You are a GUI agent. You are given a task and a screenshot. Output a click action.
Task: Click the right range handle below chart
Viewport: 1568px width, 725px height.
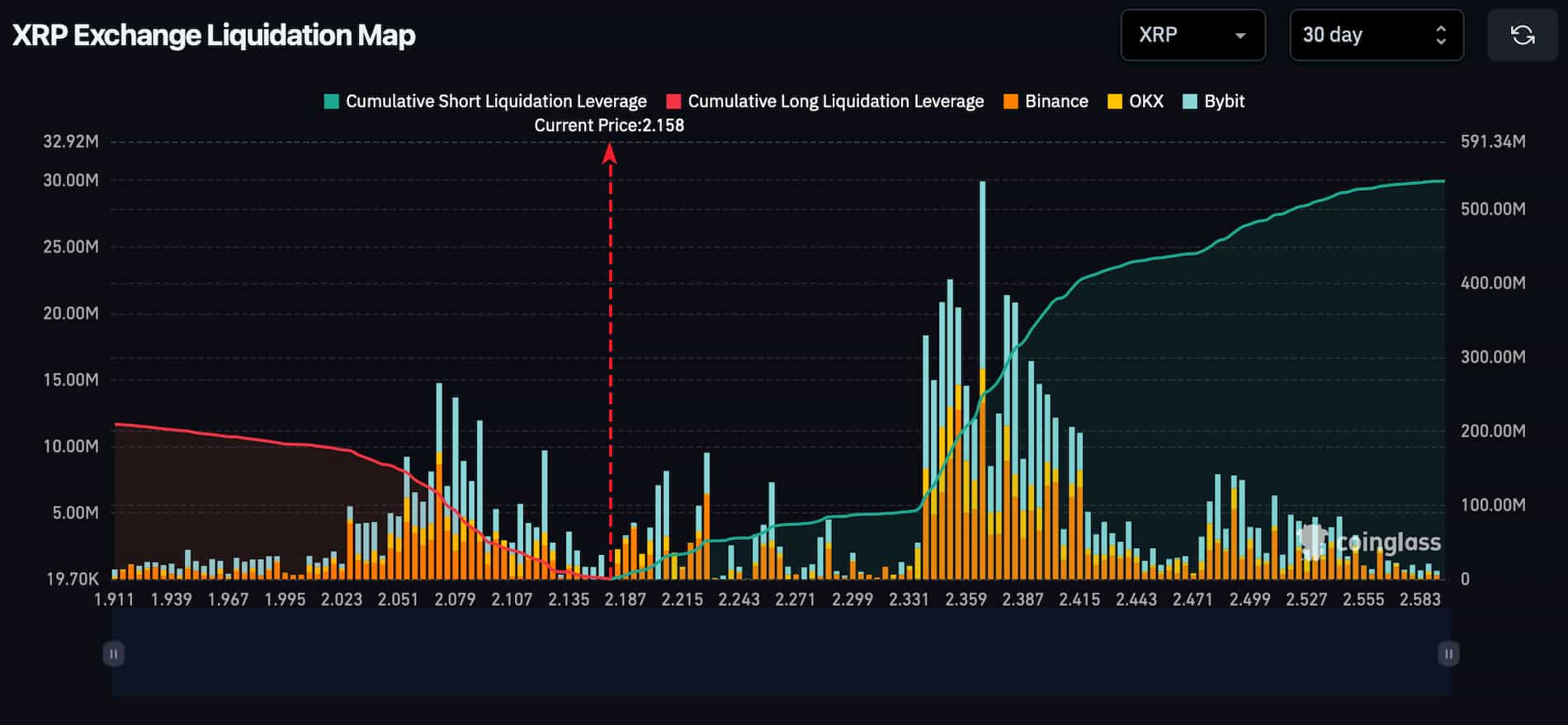(x=1448, y=654)
